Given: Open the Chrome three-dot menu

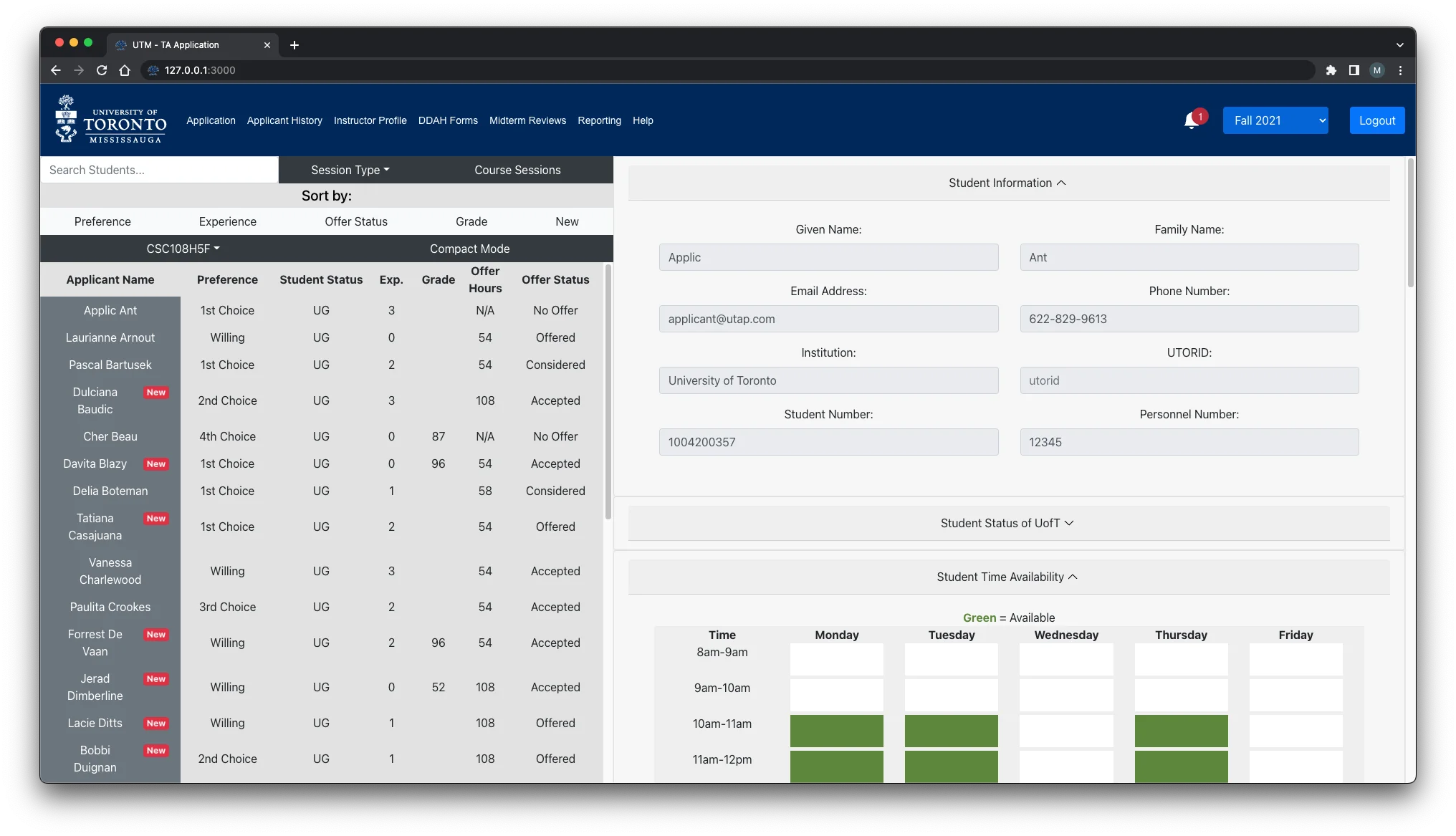Looking at the screenshot, I should click(x=1400, y=70).
